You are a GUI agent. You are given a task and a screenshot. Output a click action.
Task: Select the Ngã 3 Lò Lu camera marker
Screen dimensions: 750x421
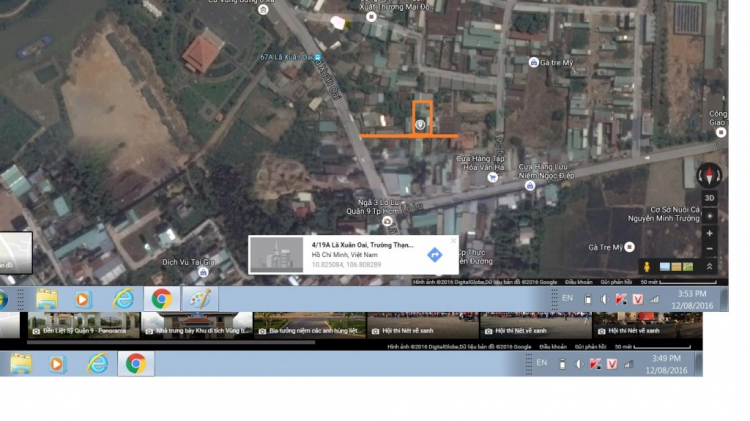click(387, 221)
